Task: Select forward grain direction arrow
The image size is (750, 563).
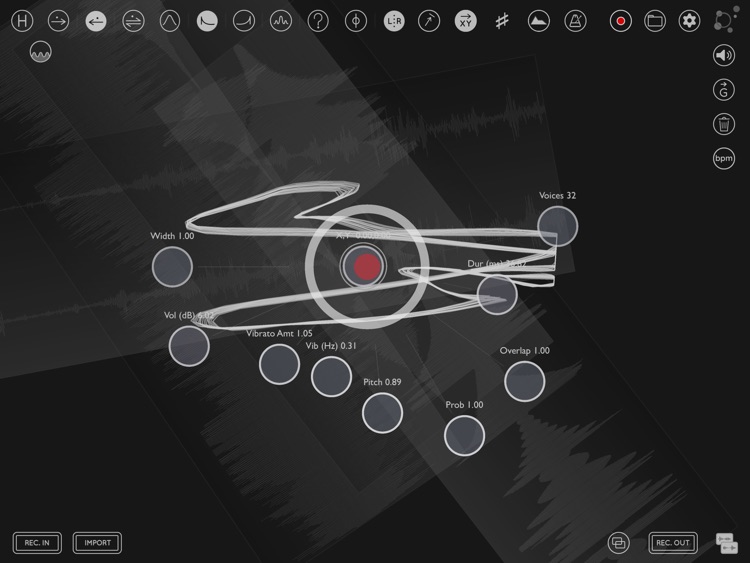Action: (x=59, y=21)
